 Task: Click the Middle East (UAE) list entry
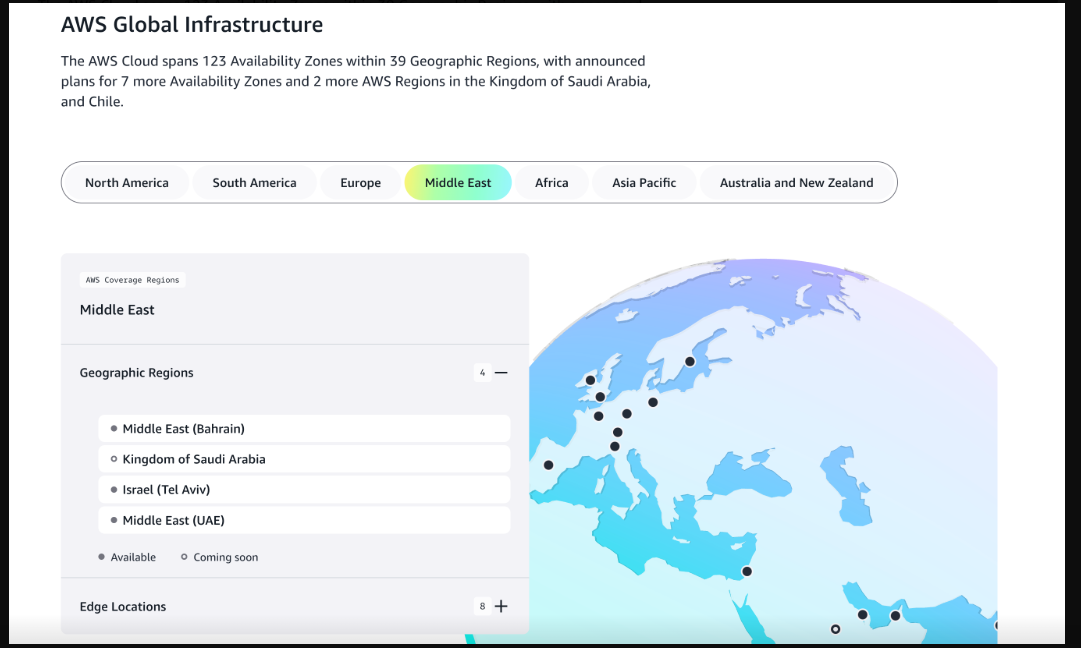pyautogui.click(x=173, y=520)
